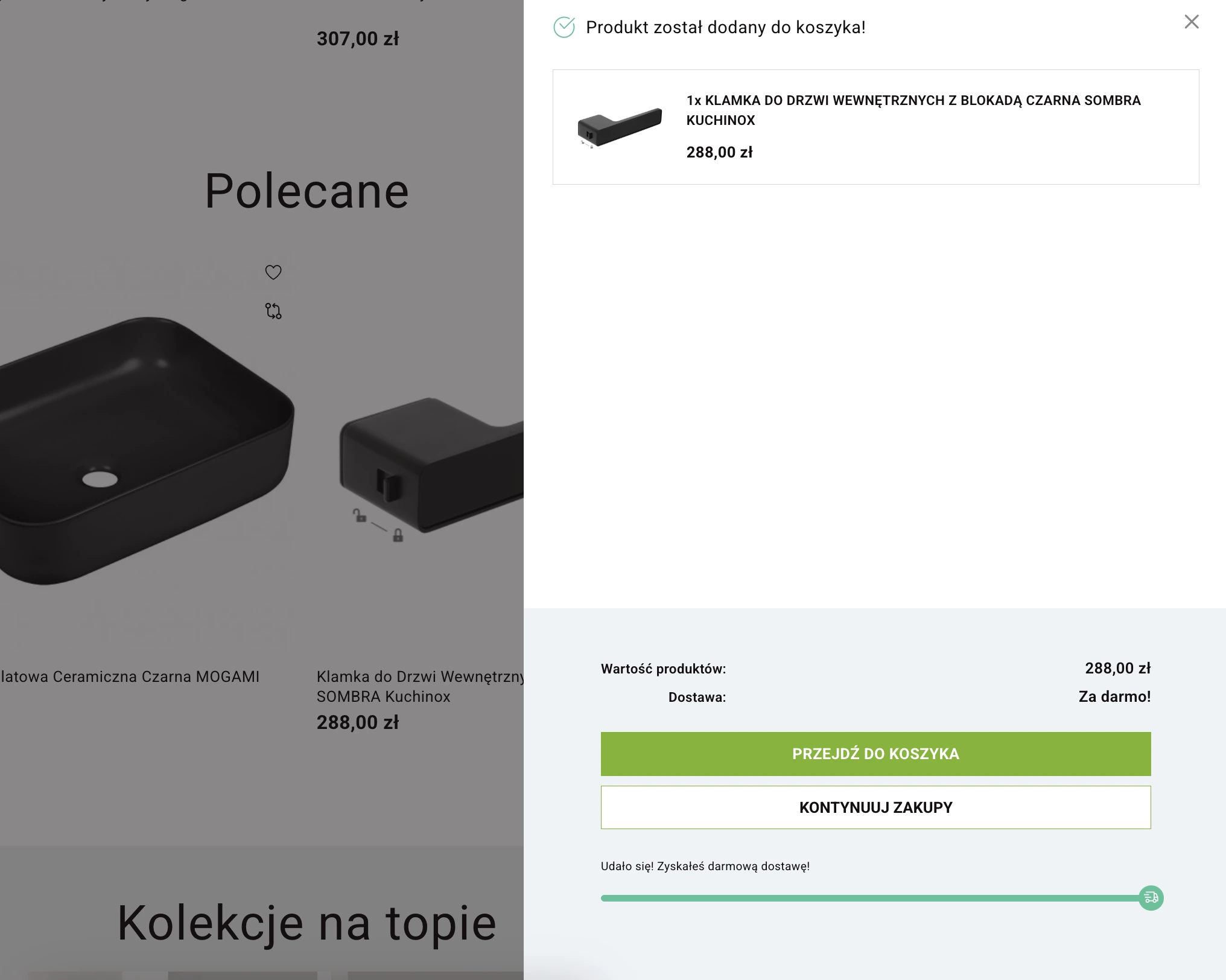Click the open padlock icon near handle

click(360, 515)
